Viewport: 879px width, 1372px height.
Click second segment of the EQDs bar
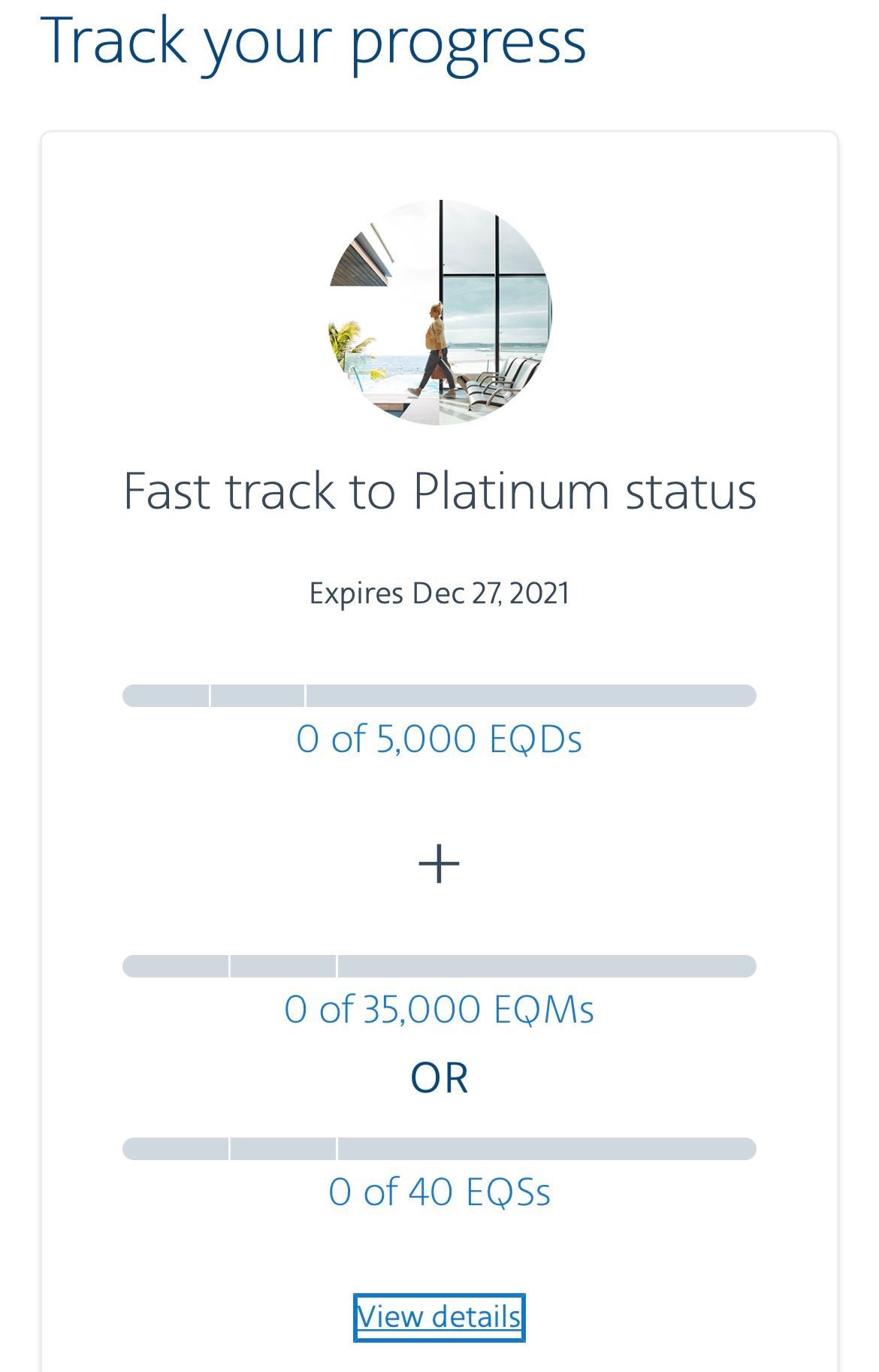[x=258, y=696]
